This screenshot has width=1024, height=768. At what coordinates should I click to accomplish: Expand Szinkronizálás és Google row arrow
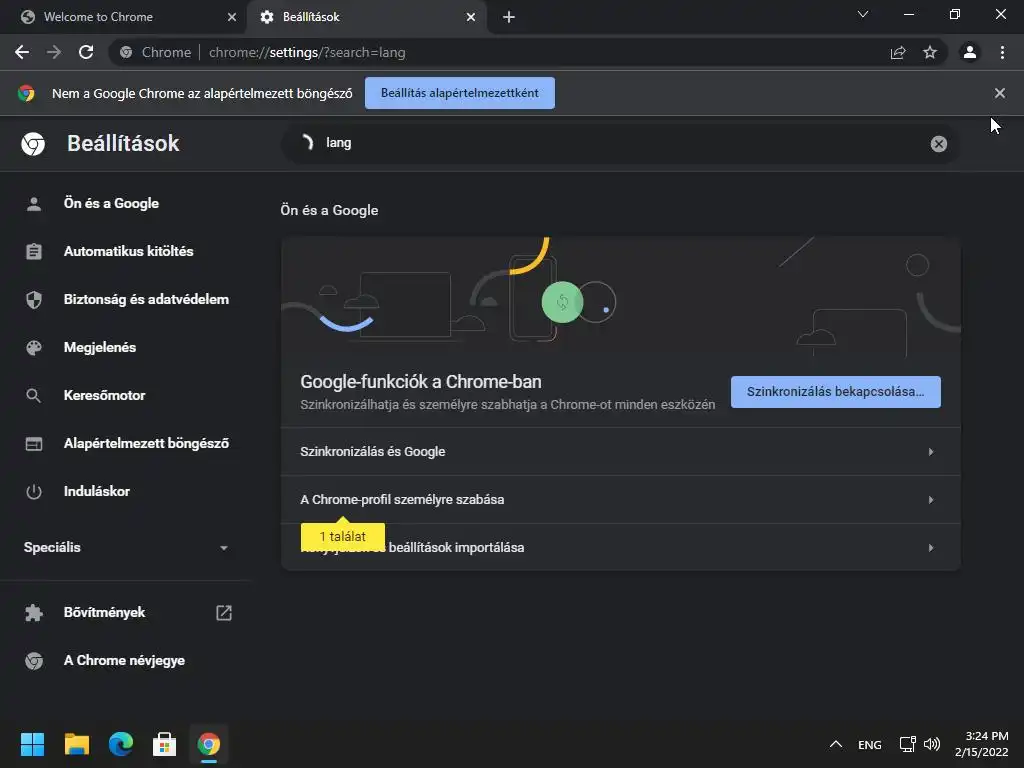coord(931,452)
